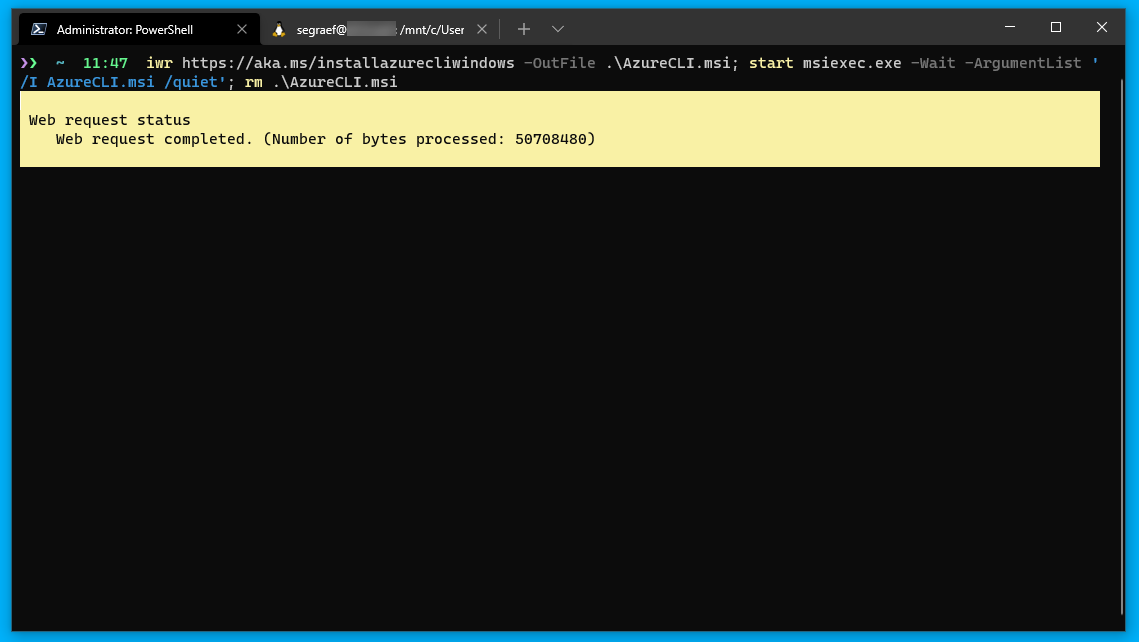Click the -ArgumentList parameter
Image resolution: width=1139 pixels, height=642 pixels.
(1023, 63)
